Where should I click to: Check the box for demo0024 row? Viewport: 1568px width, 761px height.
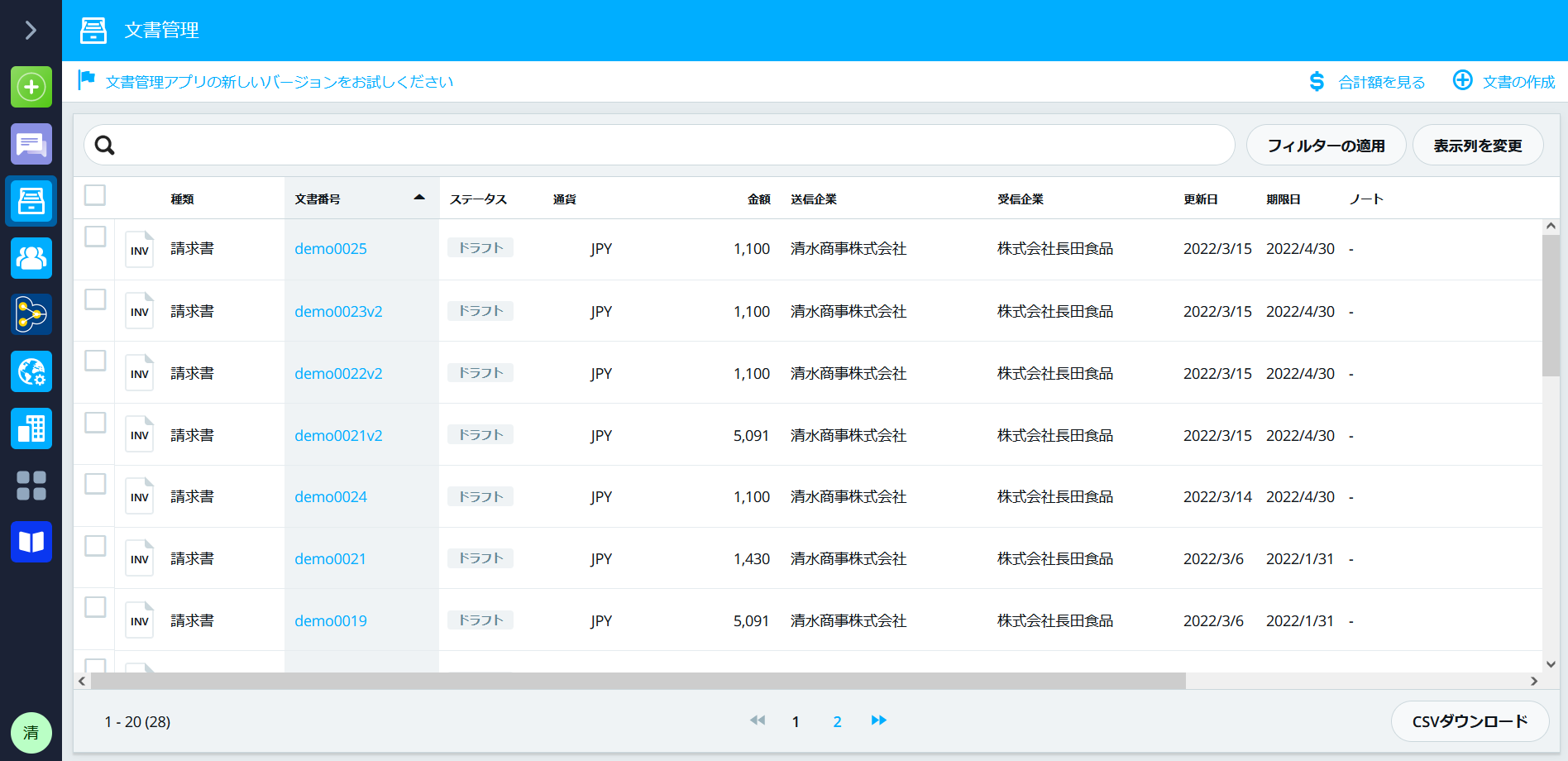95,484
